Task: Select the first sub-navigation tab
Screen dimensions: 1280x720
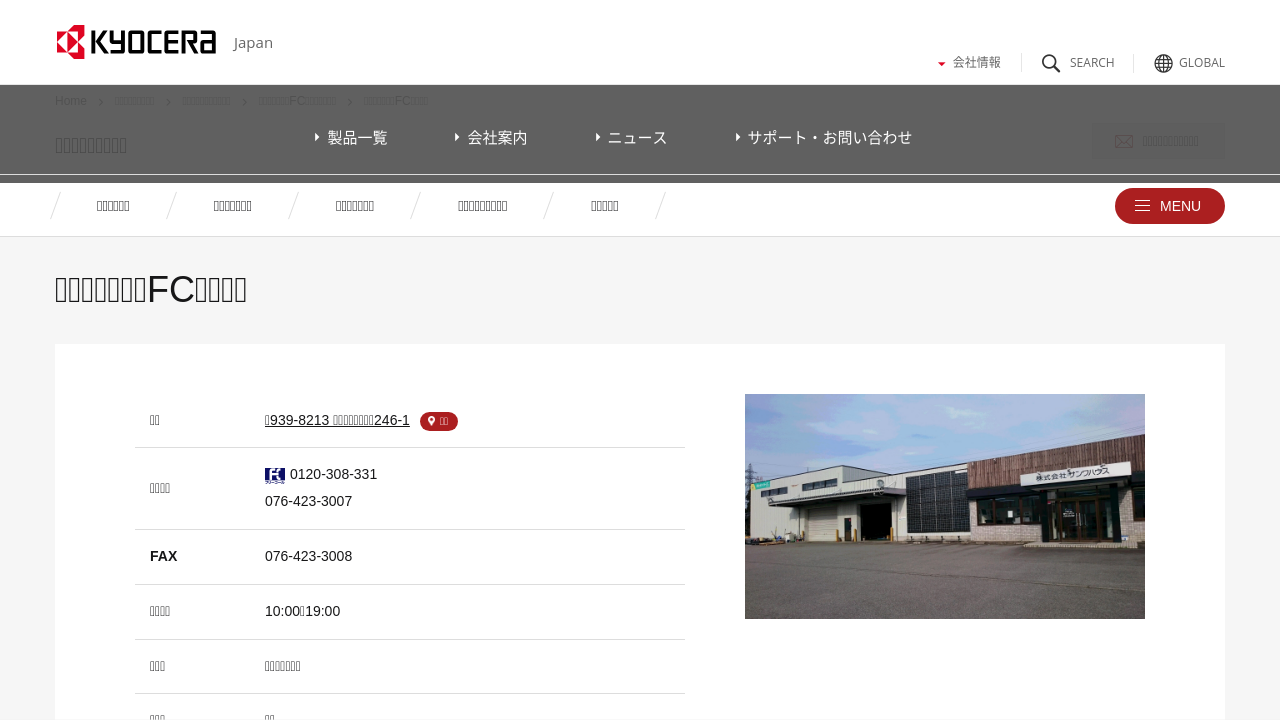Action: click(113, 206)
